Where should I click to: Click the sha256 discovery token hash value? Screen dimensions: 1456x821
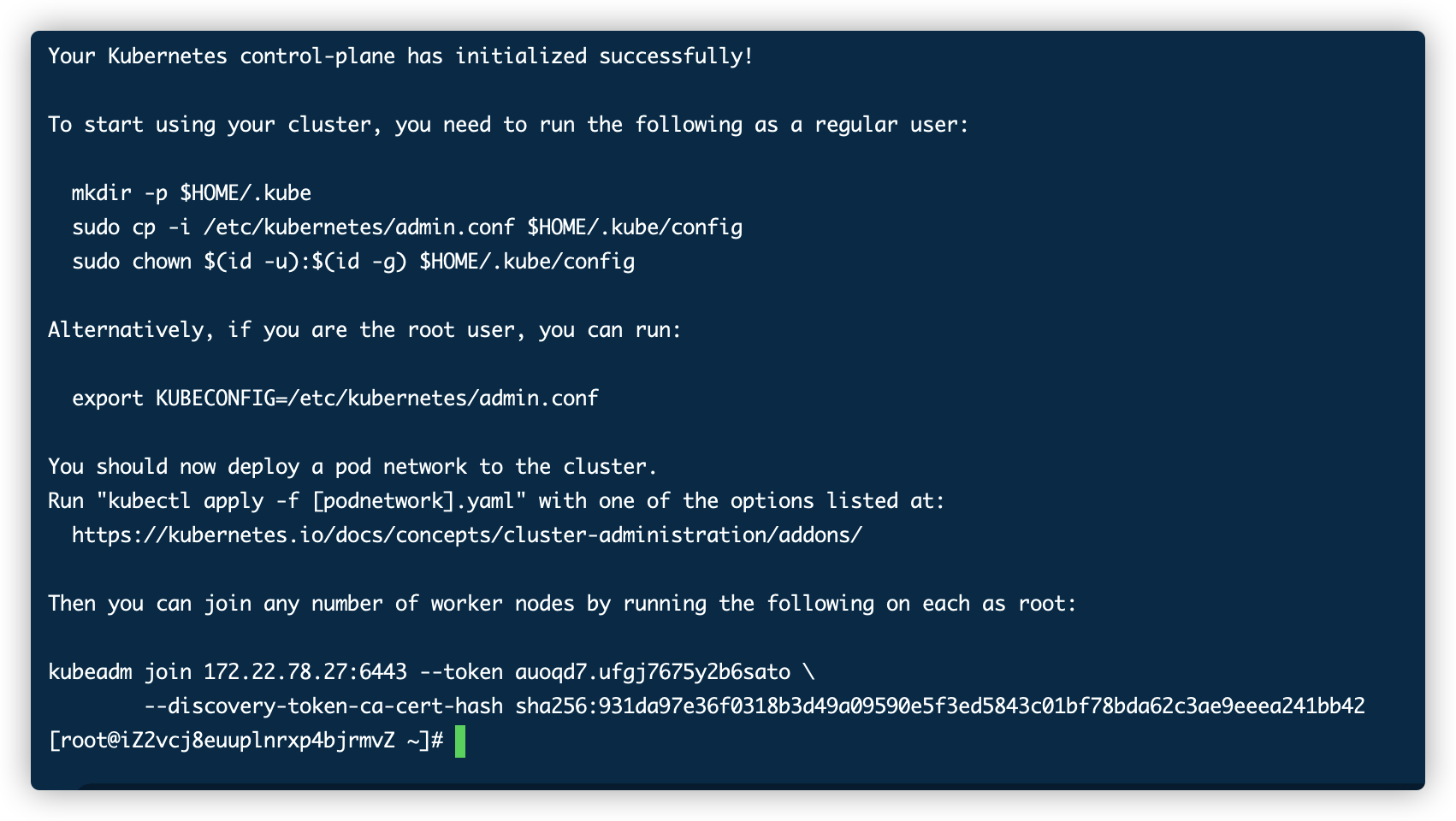click(x=940, y=706)
